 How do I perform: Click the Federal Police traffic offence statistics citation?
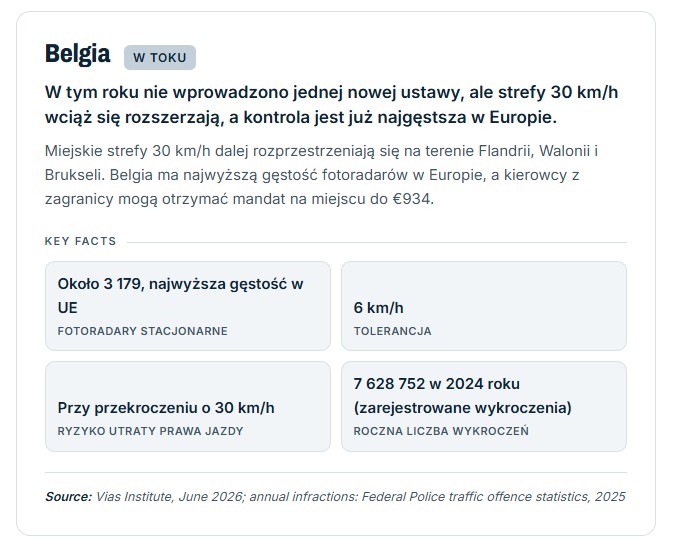point(475,497)
